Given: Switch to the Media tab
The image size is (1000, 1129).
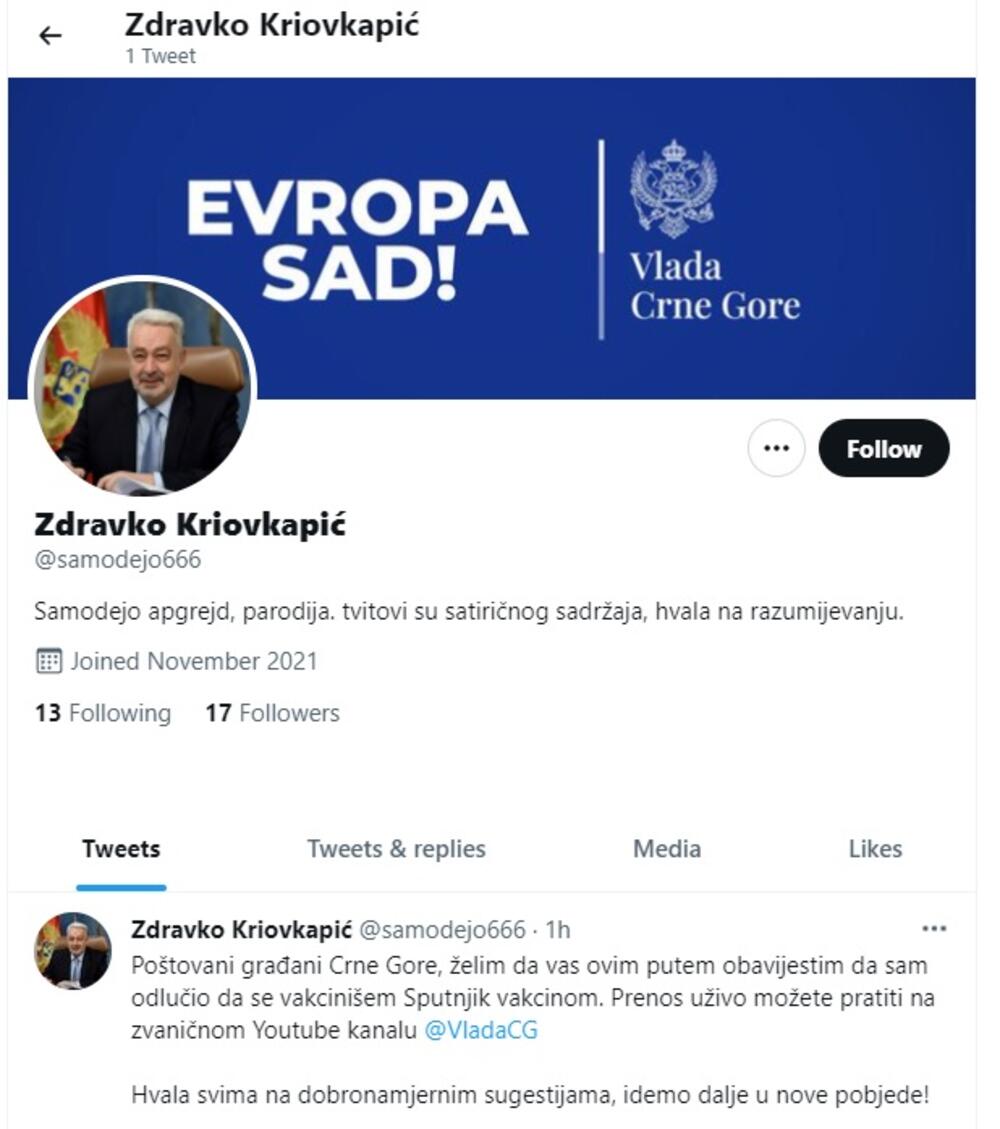Looking at the screenshot, I should pos(667,849).
